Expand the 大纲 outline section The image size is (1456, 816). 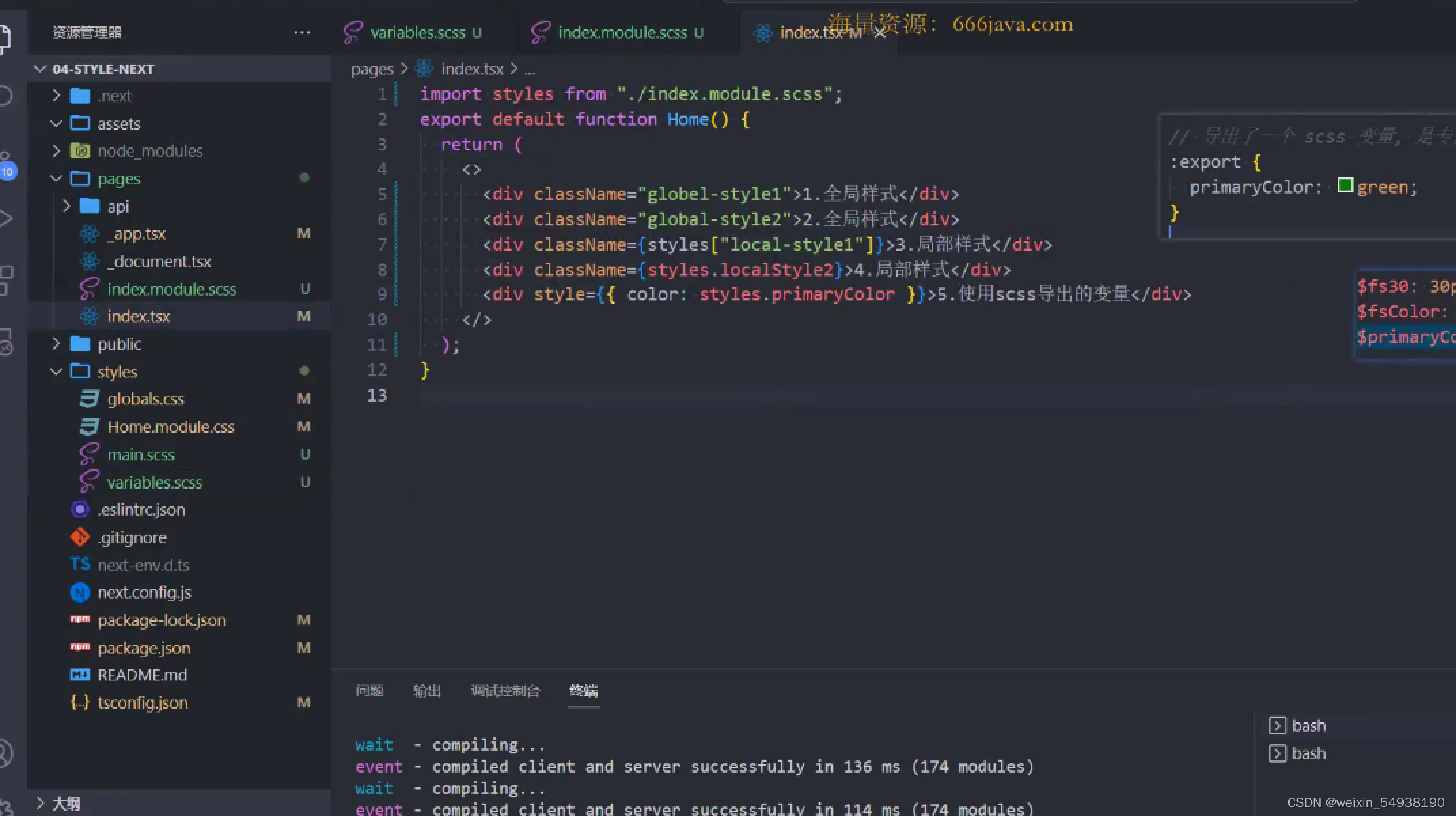point(41,803)
